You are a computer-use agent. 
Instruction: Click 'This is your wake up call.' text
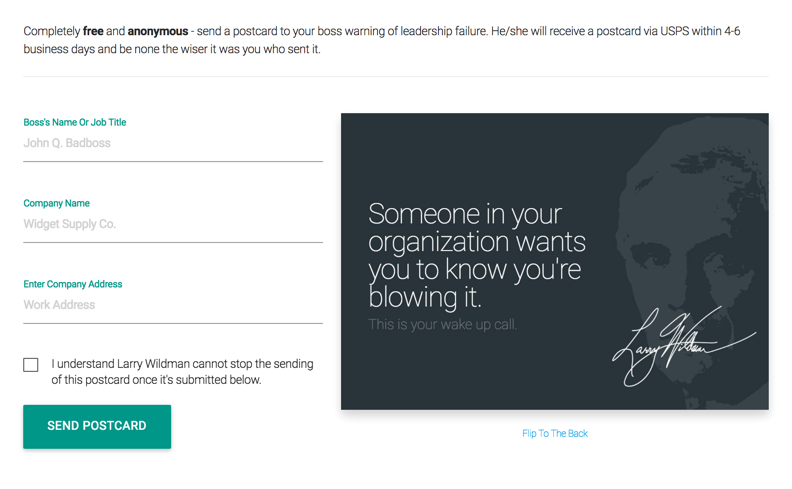pyautogui.click(x=442, y=324)
